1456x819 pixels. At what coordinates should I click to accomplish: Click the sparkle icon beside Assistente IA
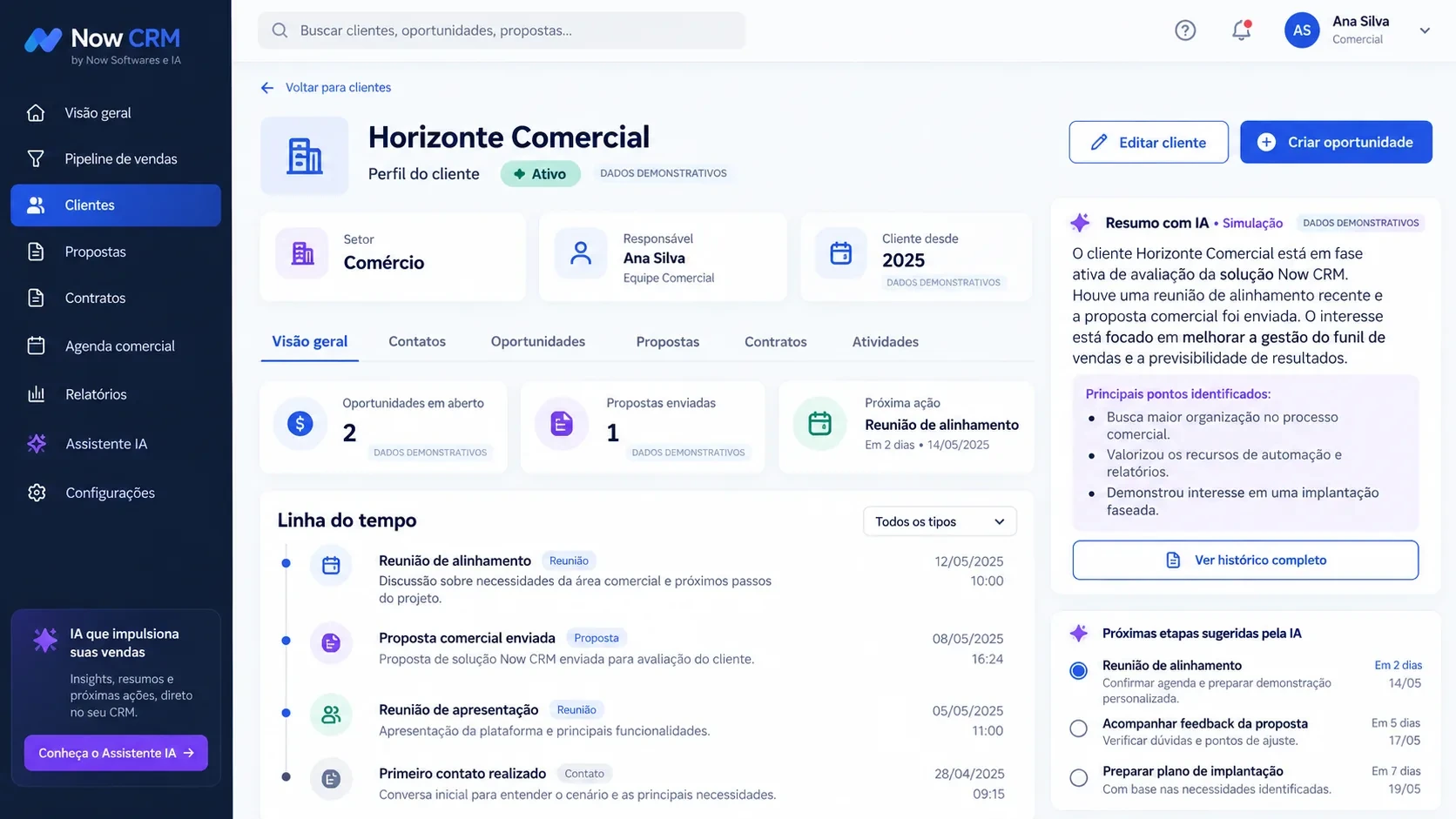pyautogui.click(x=37, y=444)
